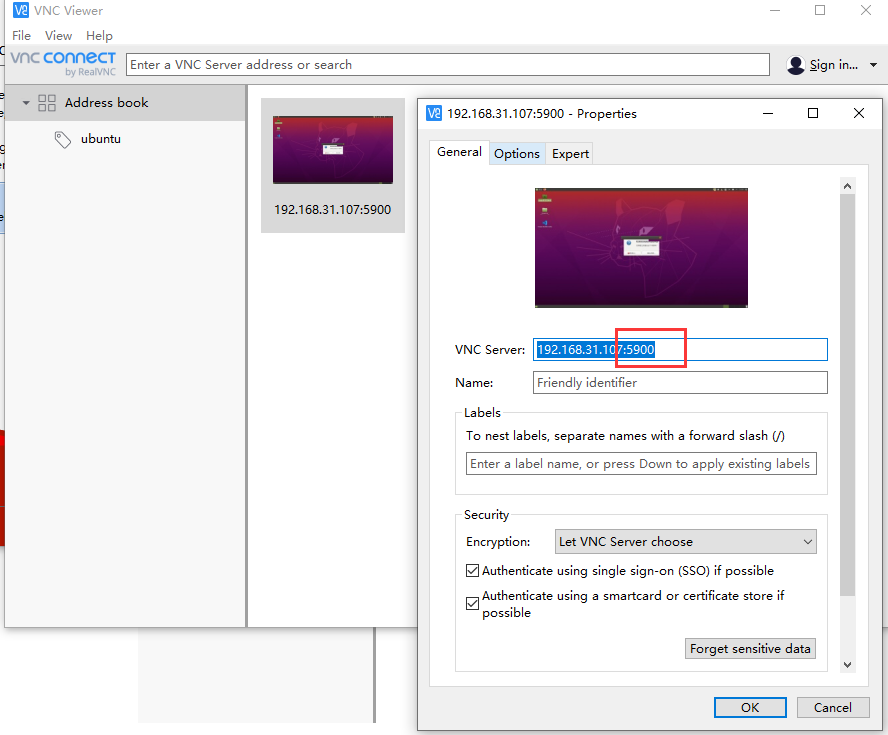Screen dimensions: 888x735
Task: Open the View menu
Action: tap(58, 36)
